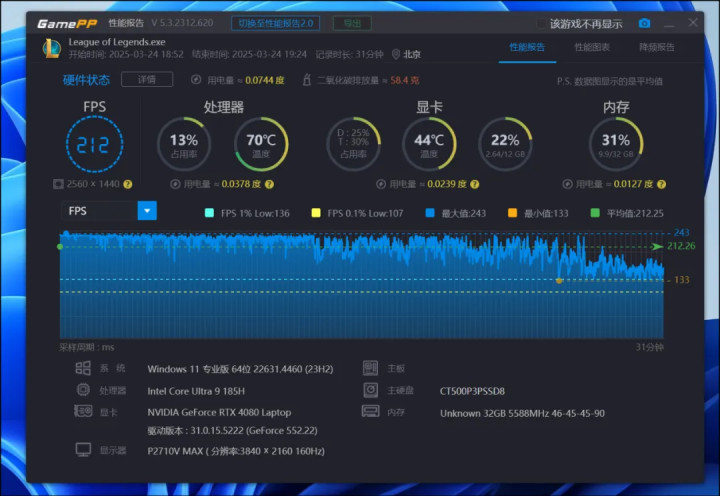The width and height of the screenshot is (720, 496).
Task: Click the 0.0744 度 total power value
Action: click(x=264, y=80)
